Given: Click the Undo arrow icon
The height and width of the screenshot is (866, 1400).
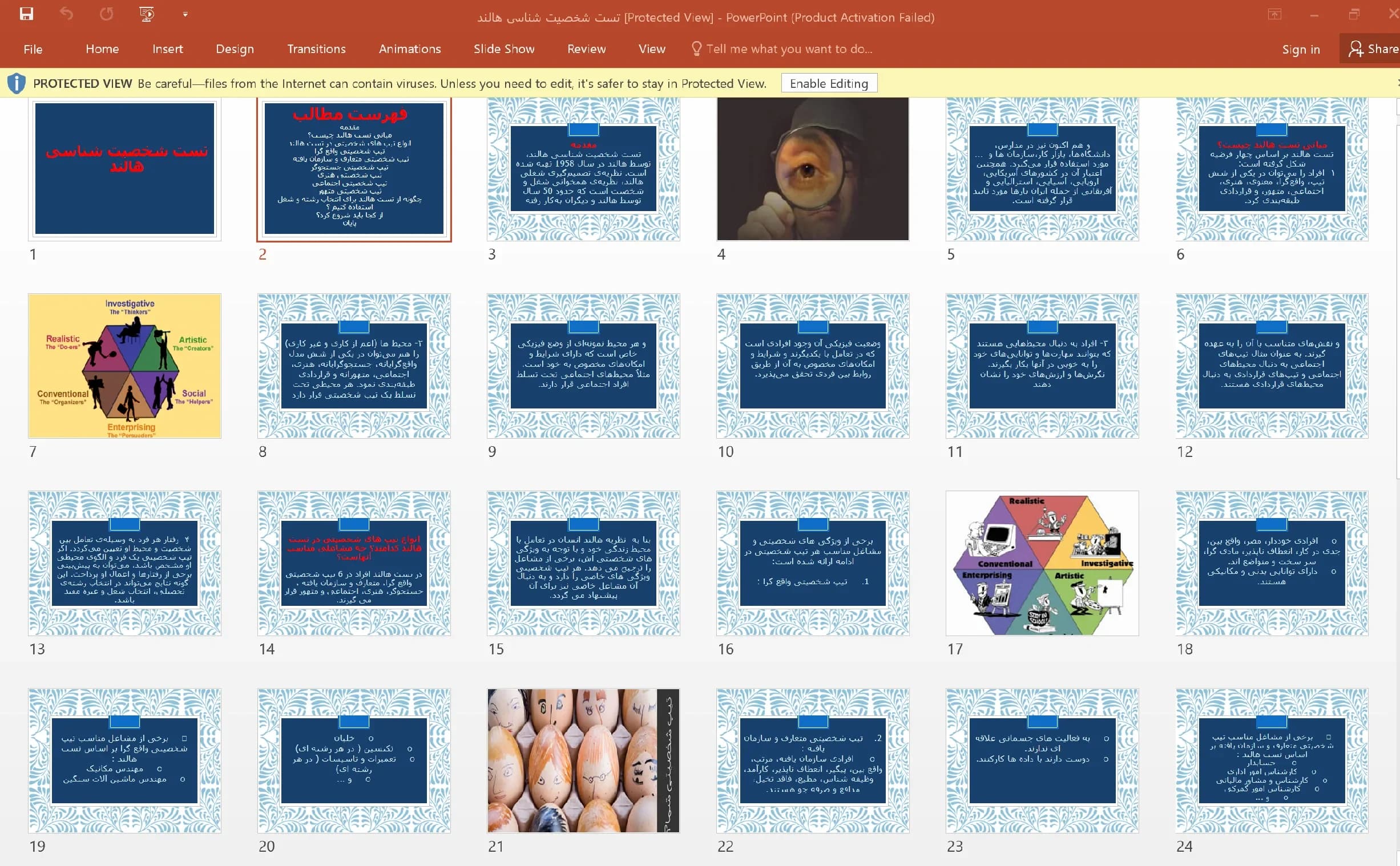Looking at the screenshot, I should point(66,14).
